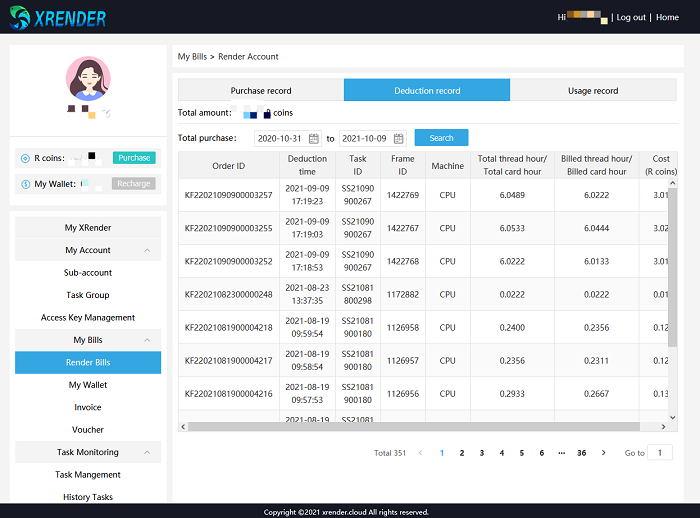Click the R coins icon
The width and height of the screenshot is (700, 518).
pyautogui.click(x=25, y=158)
